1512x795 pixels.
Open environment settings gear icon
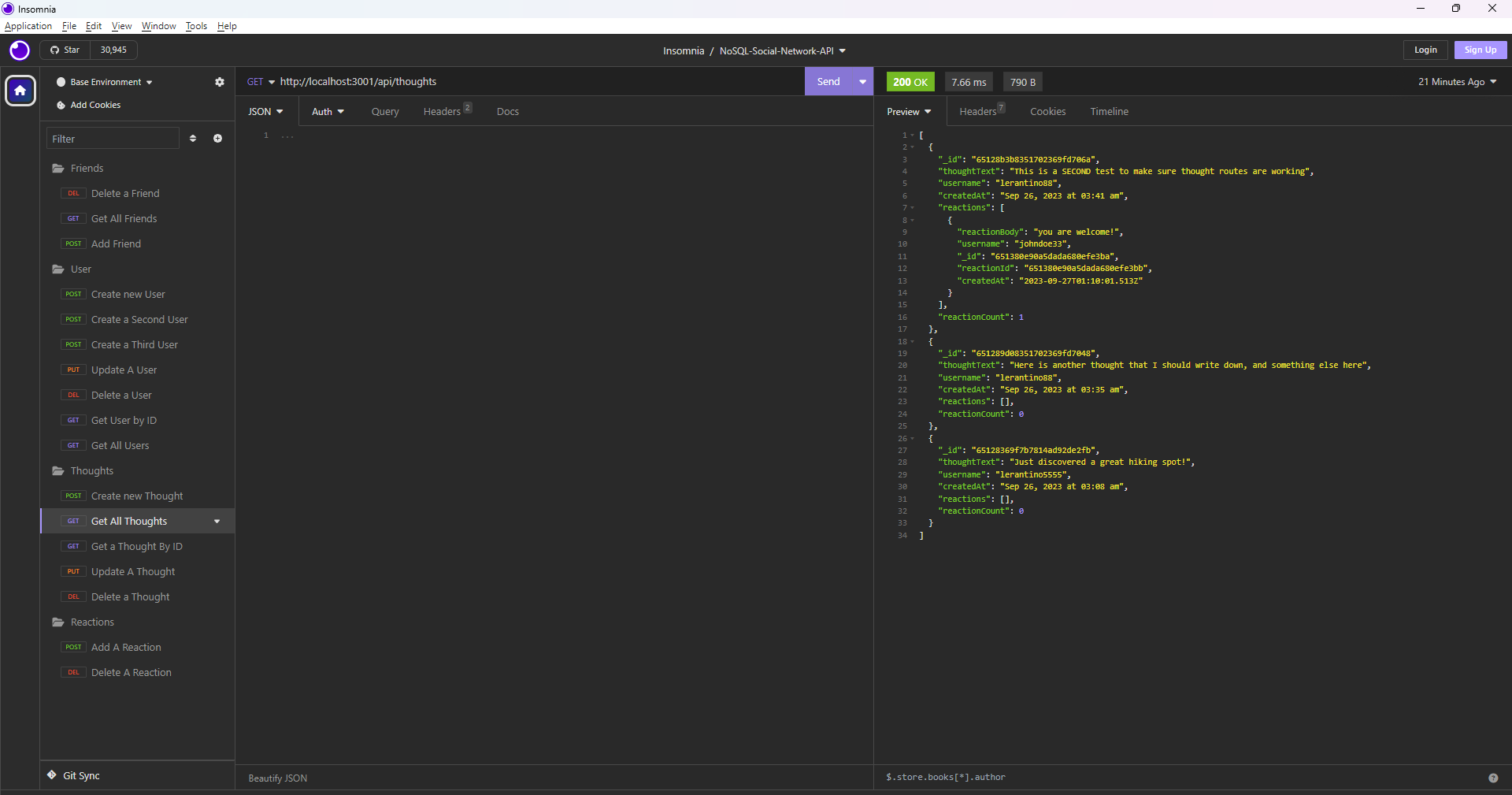click(220, 82)
